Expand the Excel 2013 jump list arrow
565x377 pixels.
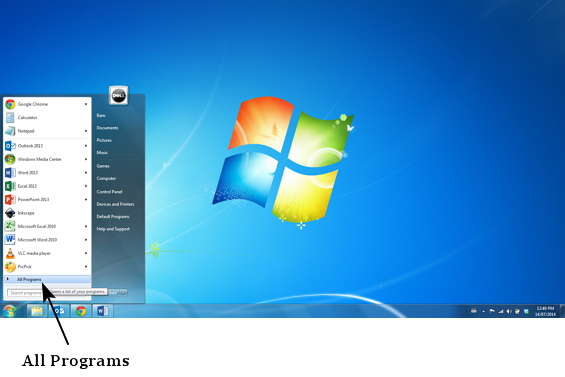[86, 186]
